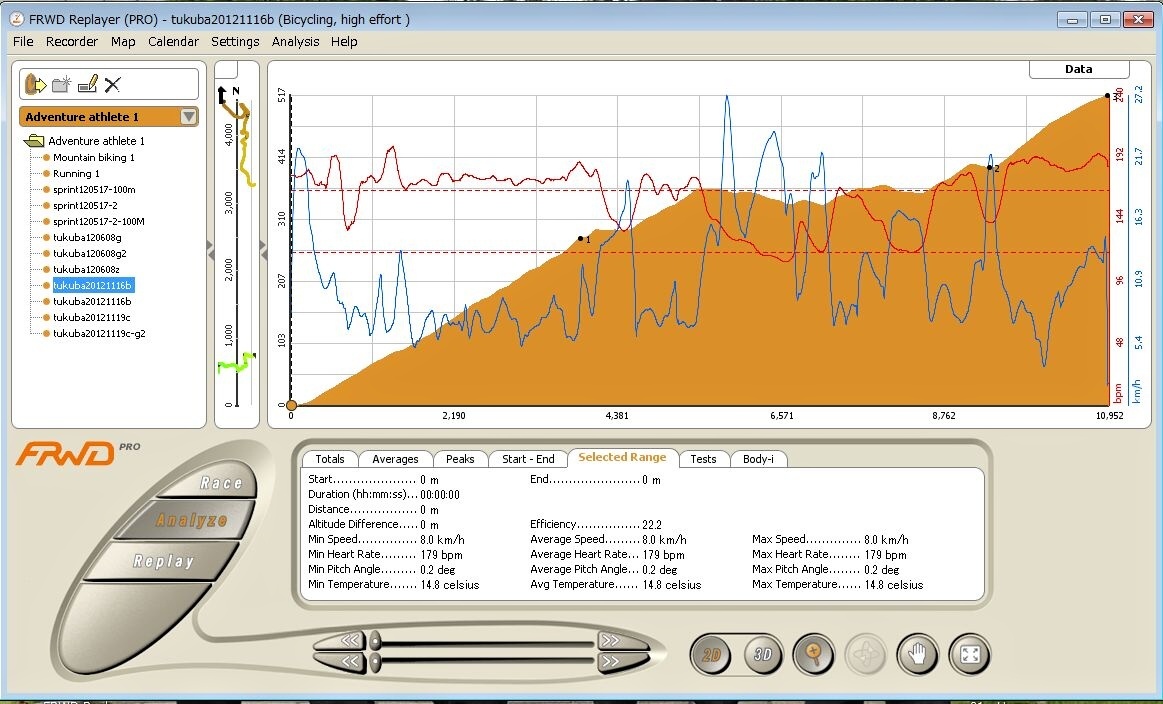This screenshot has height=704, width=1163.
Task: Select sprint120517-2-100M in the tree
Action: click(x=99, y=222)
